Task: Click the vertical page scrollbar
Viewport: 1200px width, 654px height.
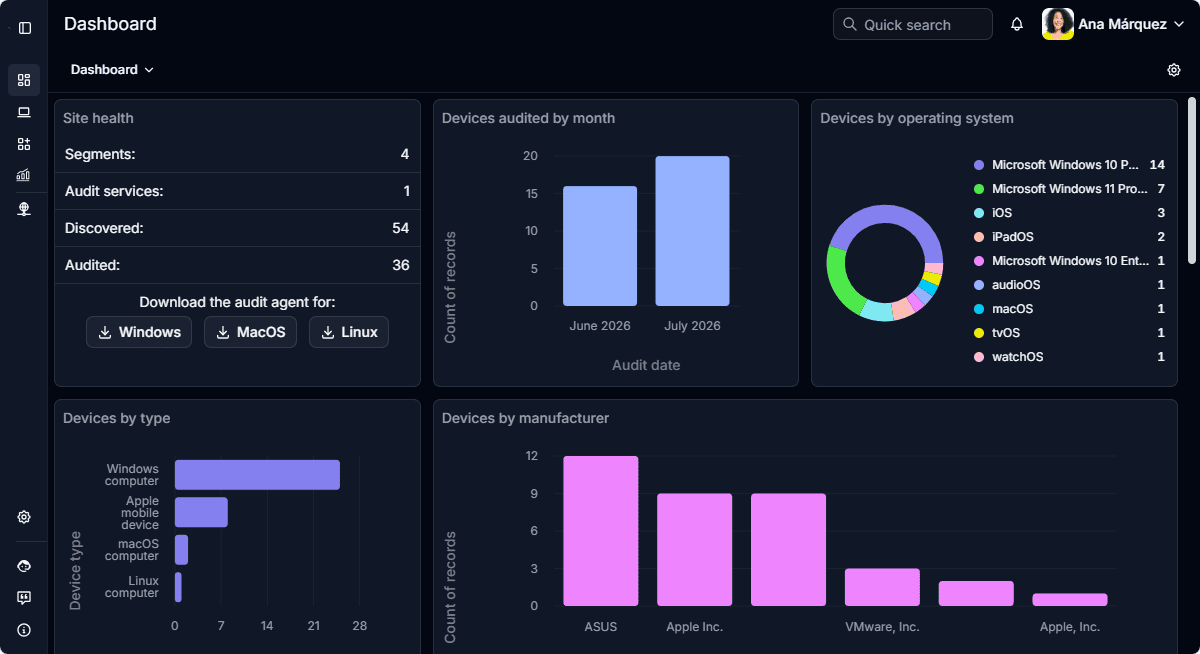Action: [x=1191, y=180]
